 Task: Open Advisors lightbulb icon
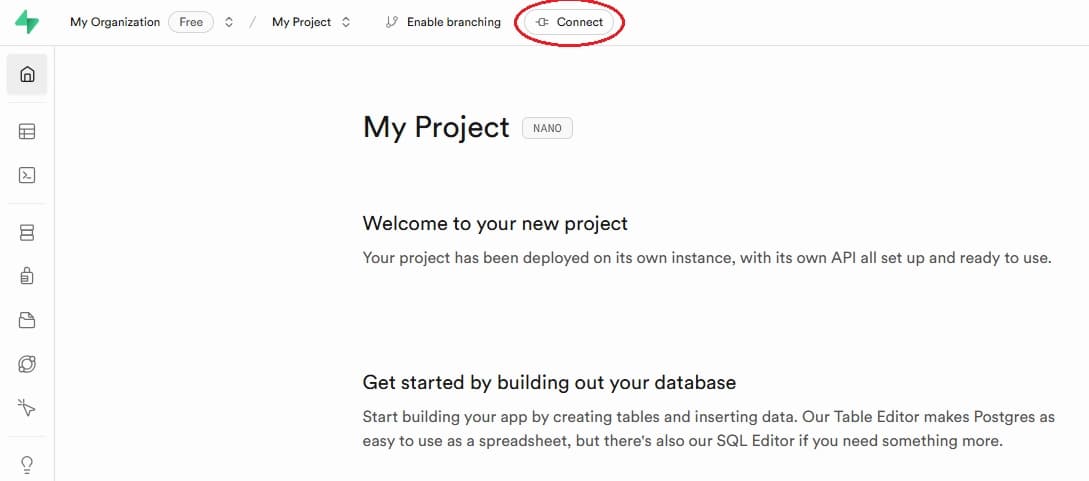point(27,464)
